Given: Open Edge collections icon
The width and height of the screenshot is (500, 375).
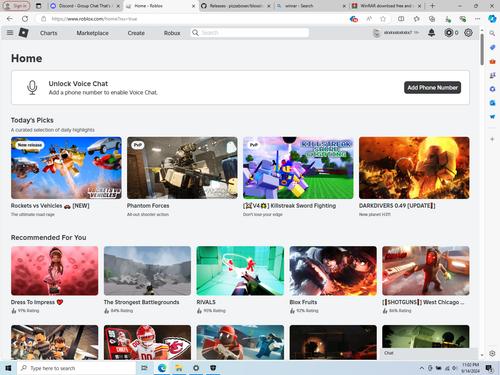Looking at the screenshot, I should [x=432, y=19].
